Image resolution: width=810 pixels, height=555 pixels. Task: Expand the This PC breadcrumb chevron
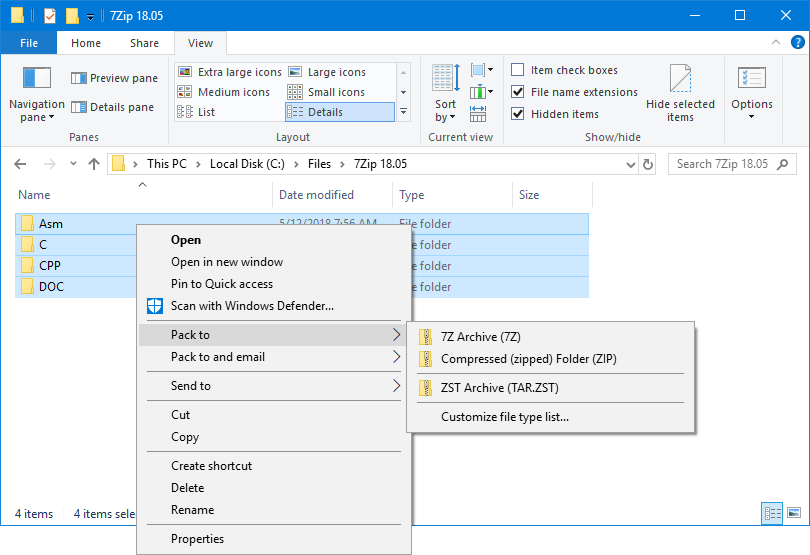(198, 164)
